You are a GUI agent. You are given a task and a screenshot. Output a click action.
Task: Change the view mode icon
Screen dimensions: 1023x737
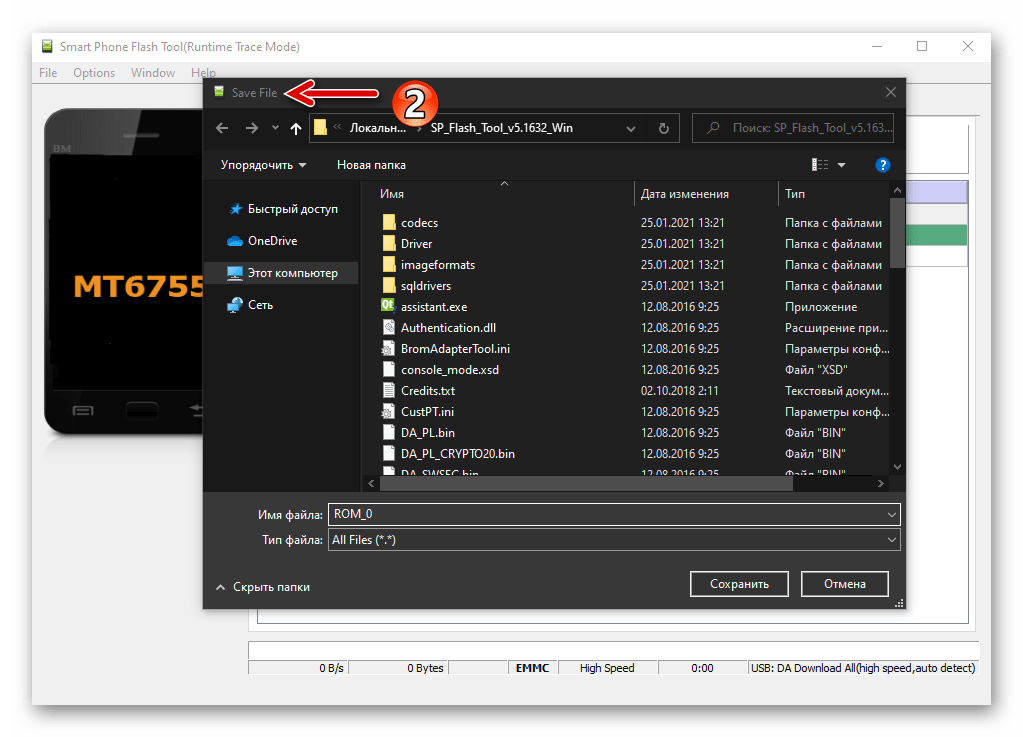pyautogui.click(x=820, y=165)
